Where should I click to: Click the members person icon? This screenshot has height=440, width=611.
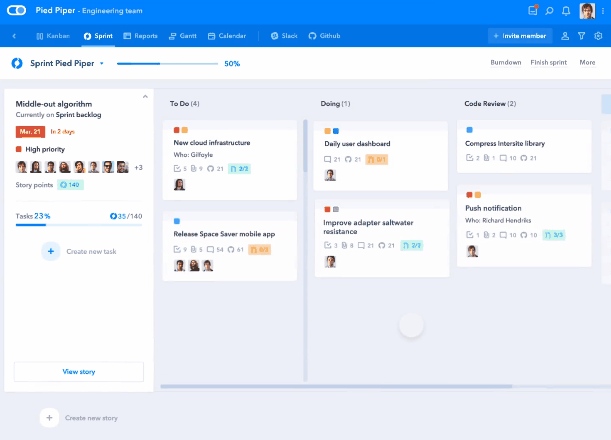(x=565, y=36)
